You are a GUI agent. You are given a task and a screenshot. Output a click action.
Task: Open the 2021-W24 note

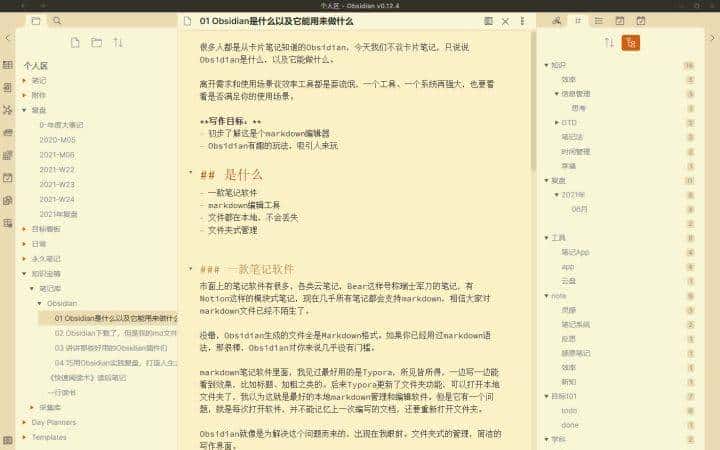(57, 199)
